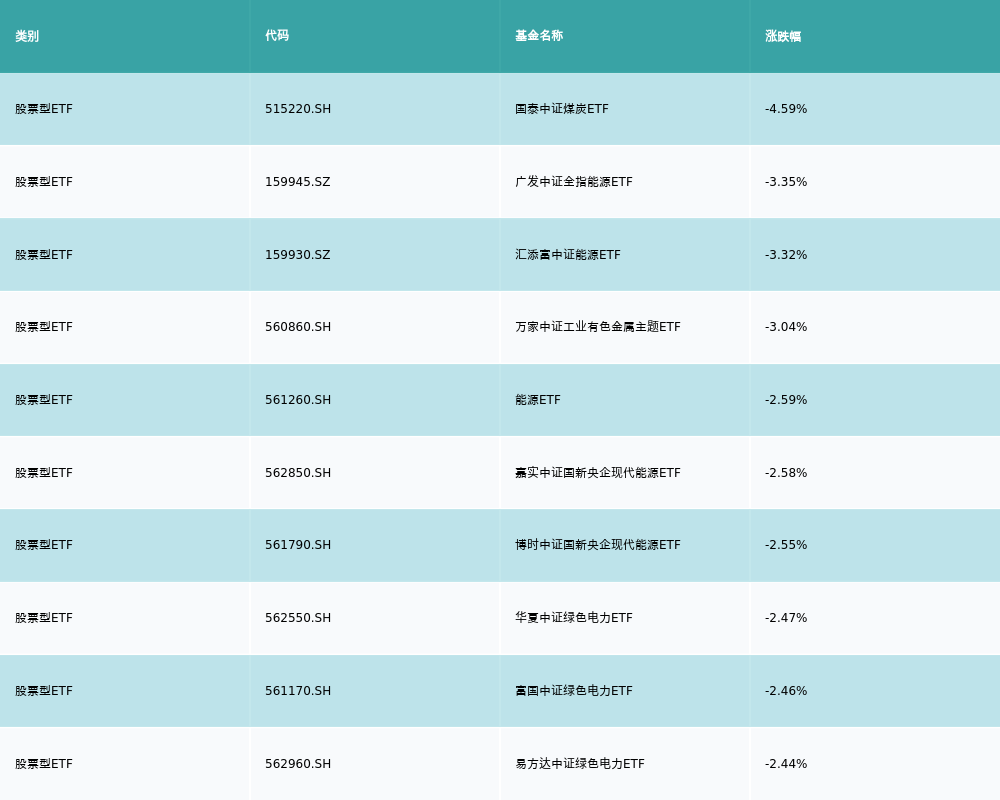Click 股票型ETF in the 561790.SH row
Screen dimensions: 1000x800
tap(44, 545)
